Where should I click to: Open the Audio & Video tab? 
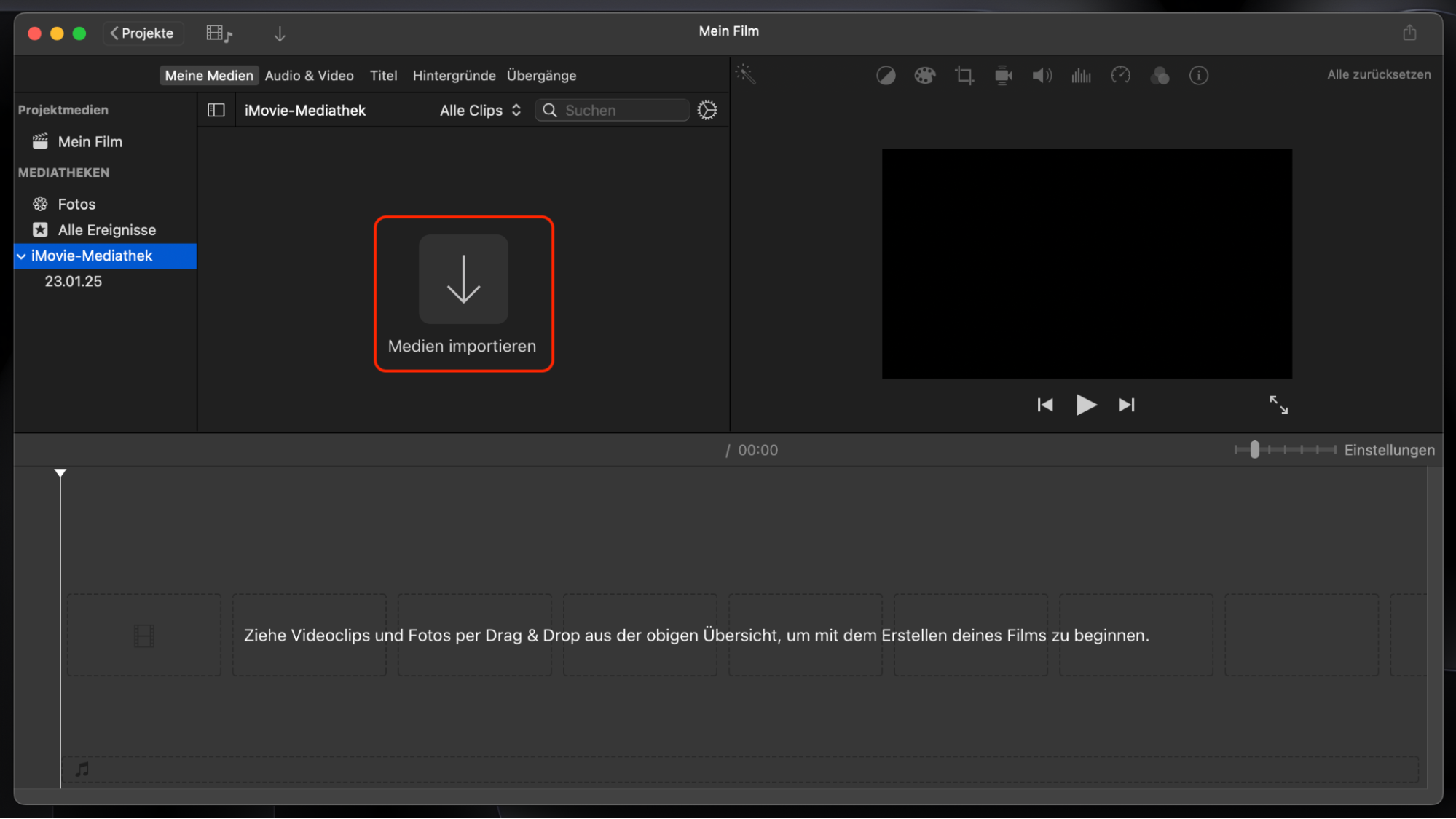310,76
